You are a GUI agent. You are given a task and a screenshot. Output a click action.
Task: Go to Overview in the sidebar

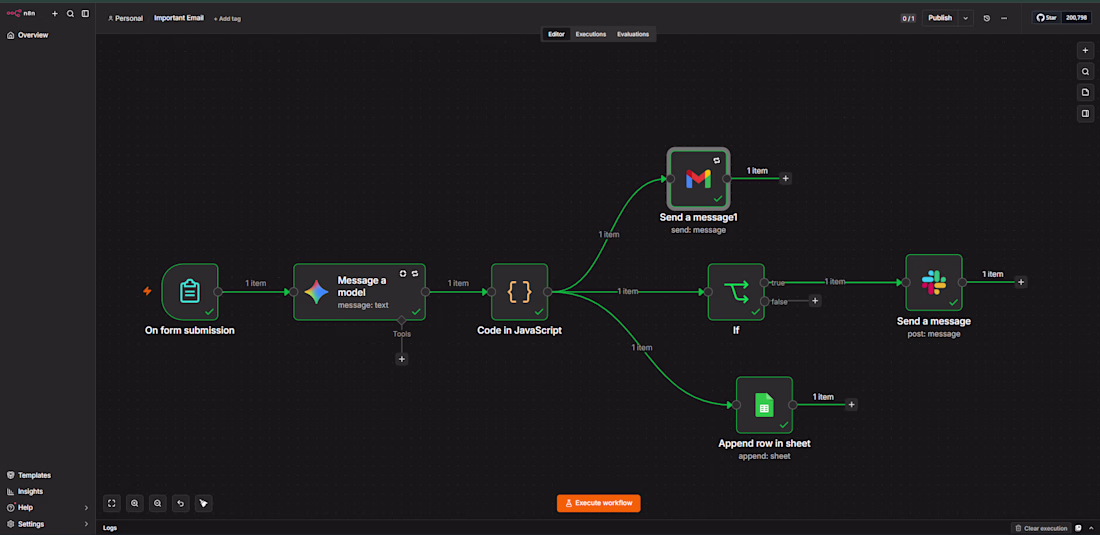[28, 35]
